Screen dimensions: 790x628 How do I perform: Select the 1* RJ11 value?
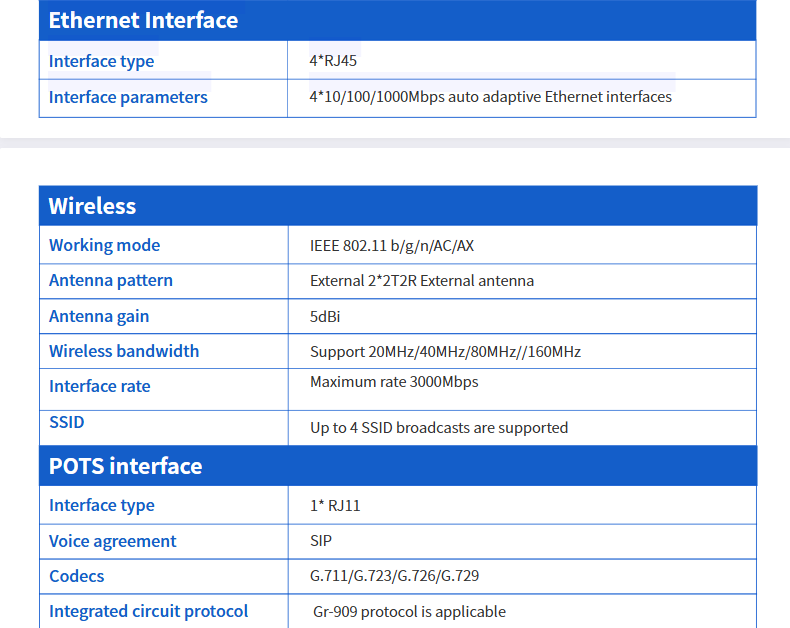pyautogui.click(x=335, y=506)
